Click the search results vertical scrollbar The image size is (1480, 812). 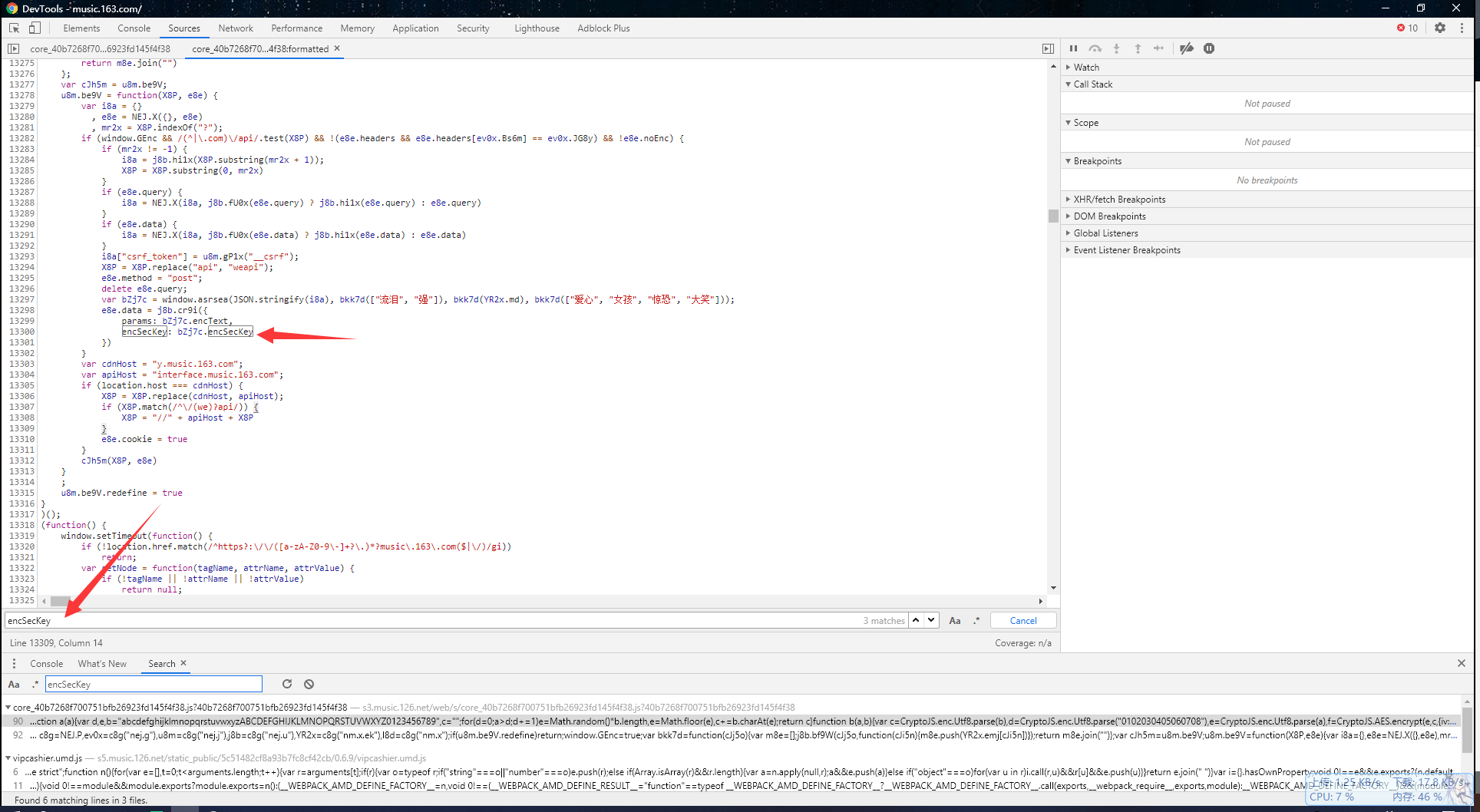1466,729
